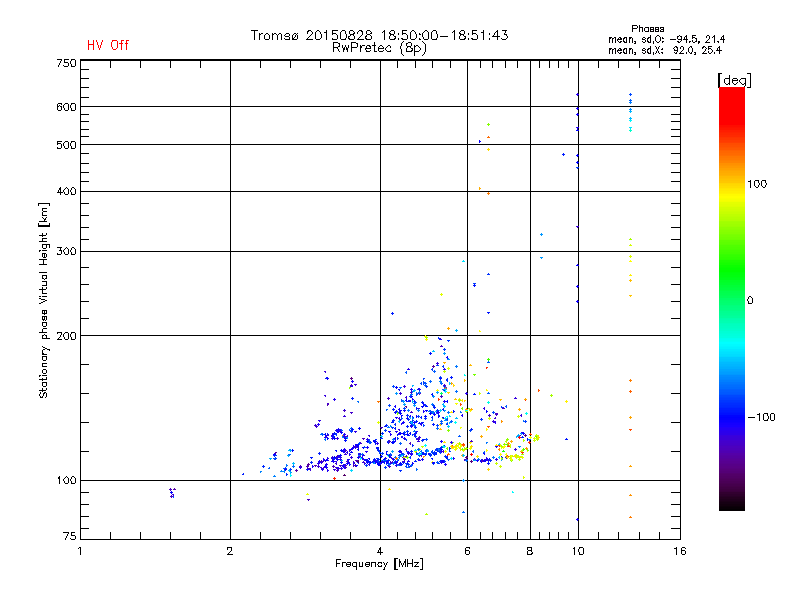Image resolution: width=800 pixels, height=600 pixels.
Task: Click the y-axis '400' tick label
Action: 66,191
